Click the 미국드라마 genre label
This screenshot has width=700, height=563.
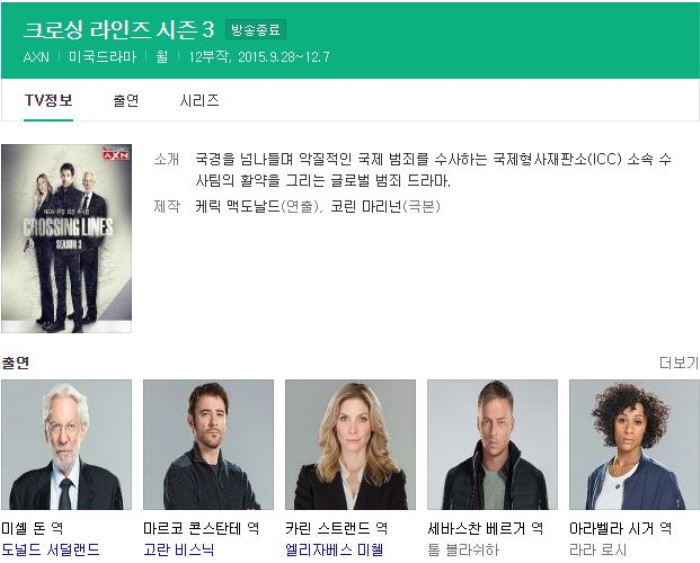pos(102,57)
